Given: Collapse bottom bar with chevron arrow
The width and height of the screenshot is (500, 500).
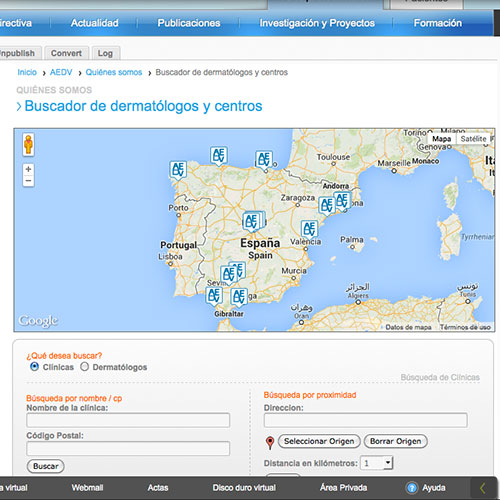Looking at the screenshot, I should pos(482,488).
